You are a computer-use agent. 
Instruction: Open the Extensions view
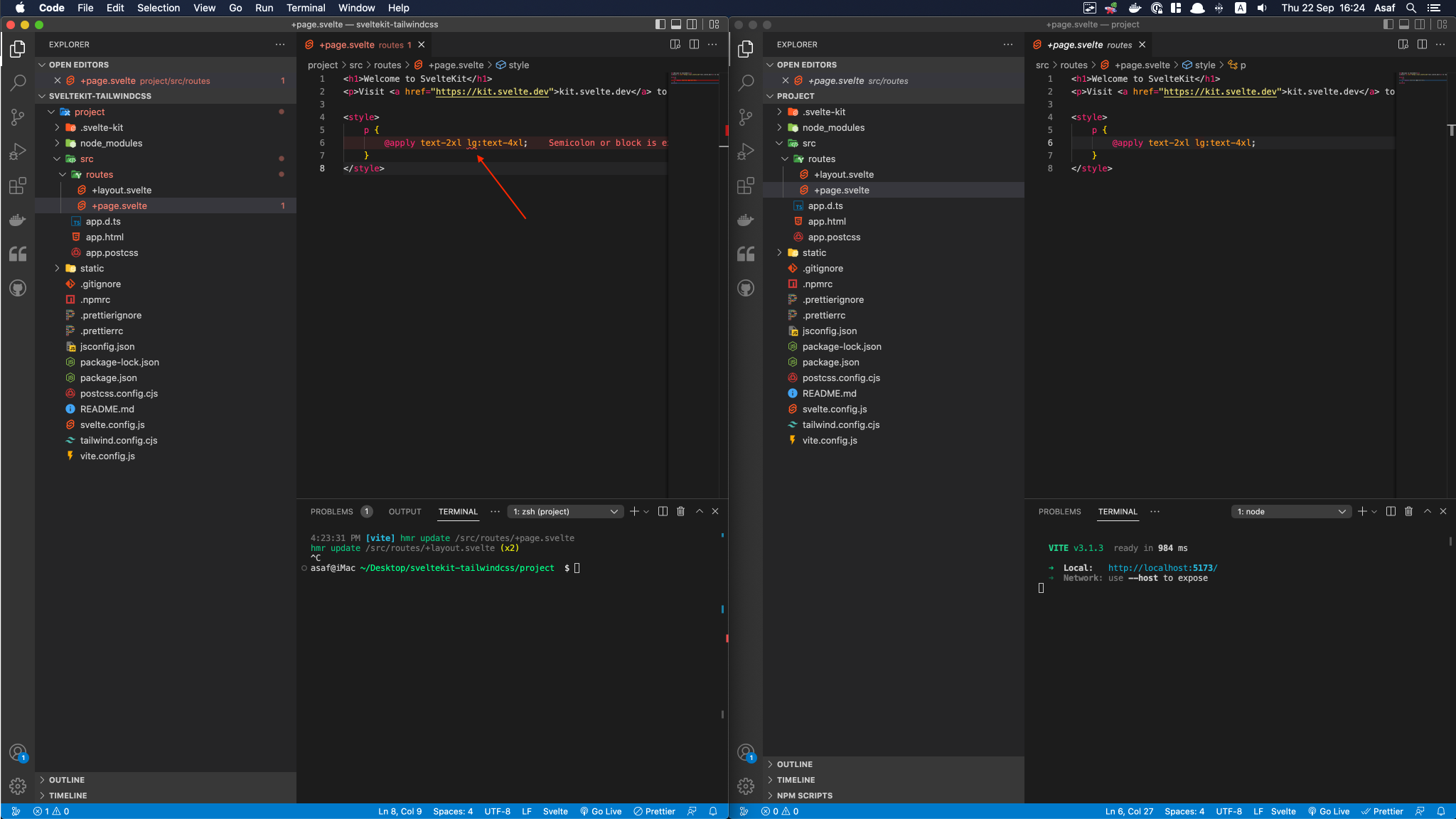pos(18,186)
